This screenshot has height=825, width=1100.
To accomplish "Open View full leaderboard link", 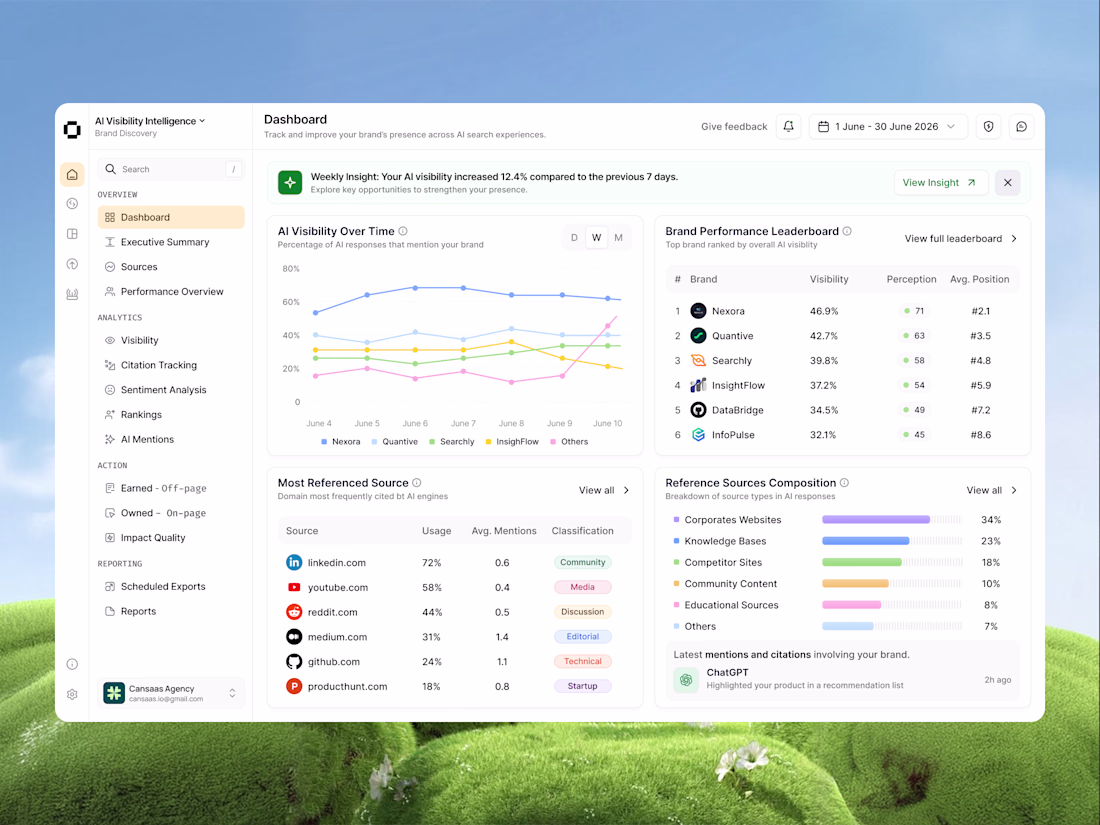I will click(x=960, y=239).
